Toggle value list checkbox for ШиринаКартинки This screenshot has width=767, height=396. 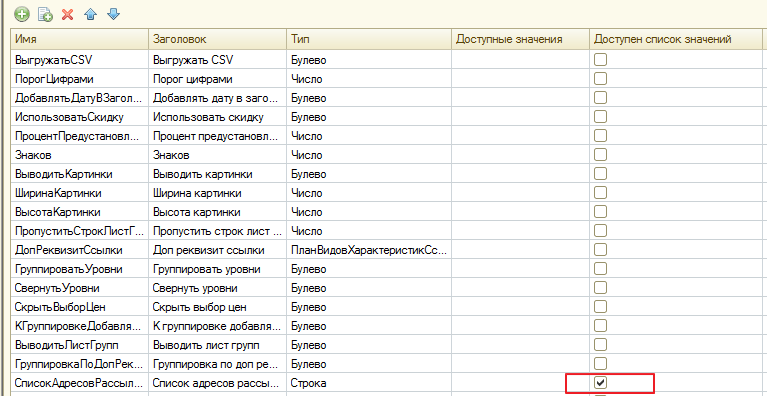600,193
